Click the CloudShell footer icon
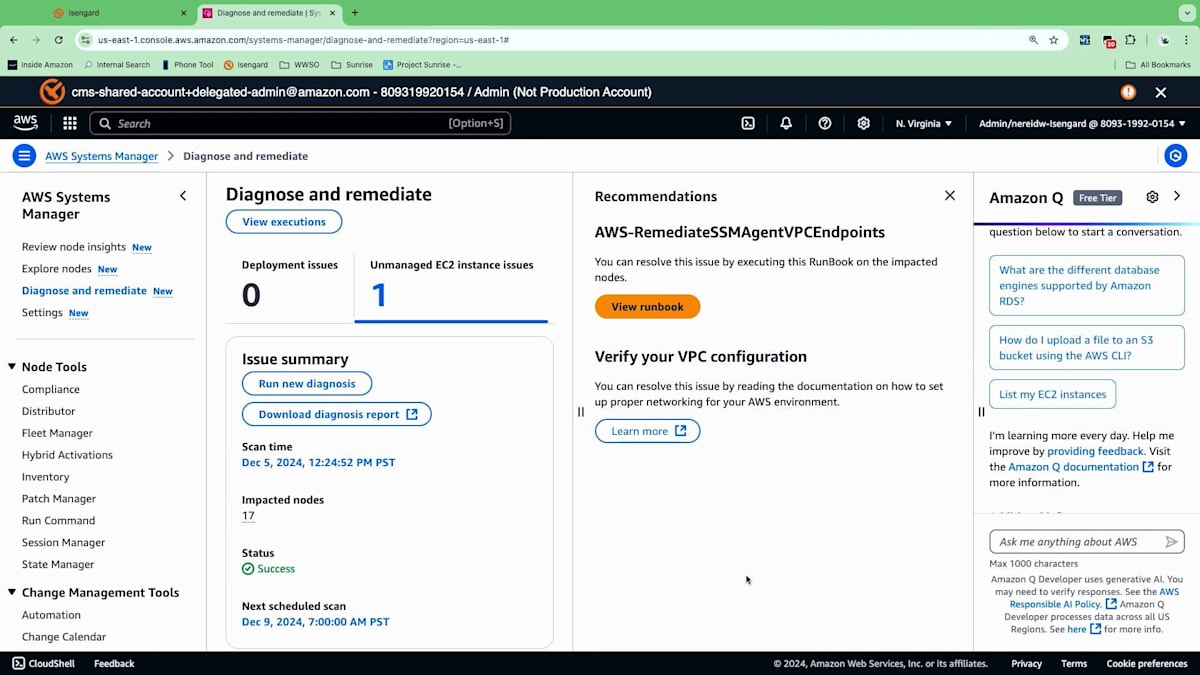Image resolution: width=1200 pixels, height=675 pixels. [x=19, y=663]
